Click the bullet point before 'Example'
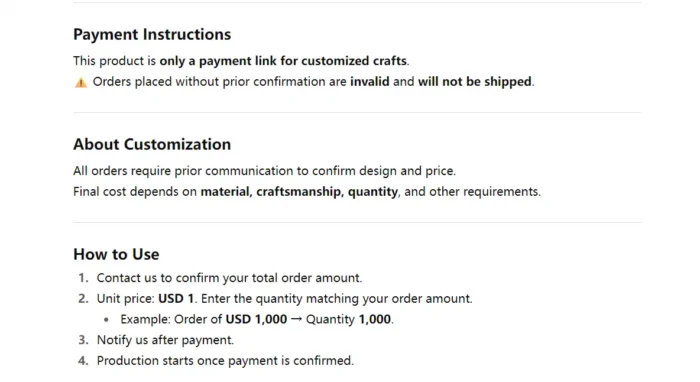This screenshot has height=382, width=700. (x=106, y=320)
